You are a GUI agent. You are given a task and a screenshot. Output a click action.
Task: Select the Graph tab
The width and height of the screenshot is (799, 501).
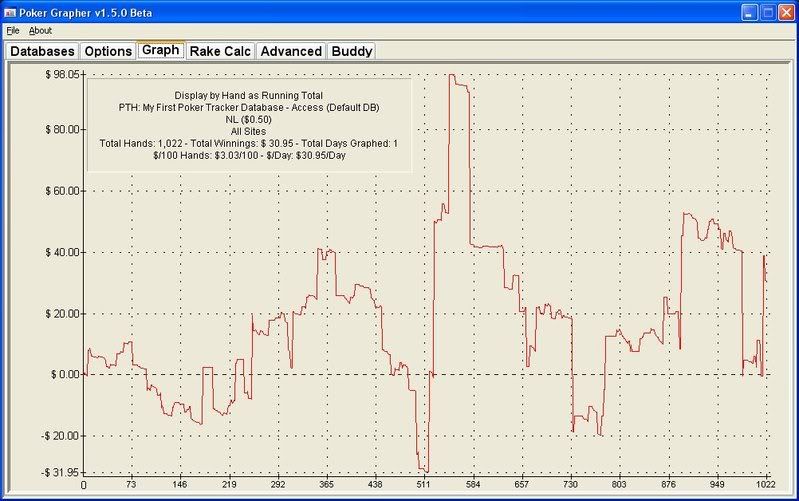[x=160, y=49]
